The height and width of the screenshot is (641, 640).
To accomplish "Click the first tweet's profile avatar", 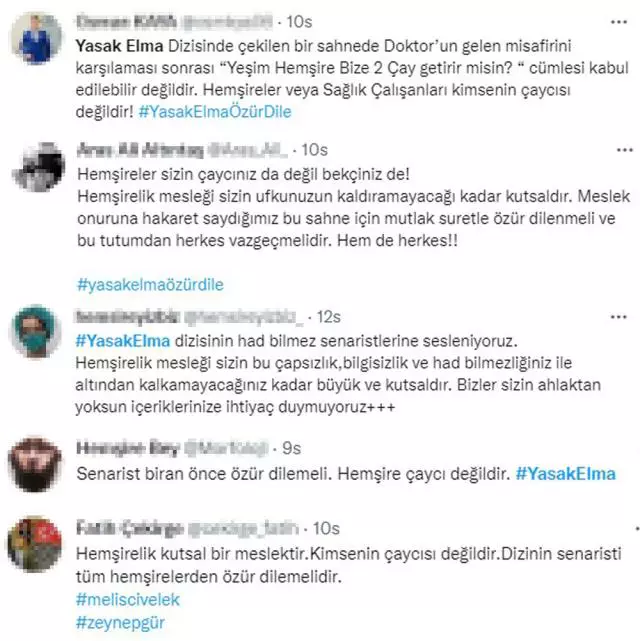I will 36,38.
